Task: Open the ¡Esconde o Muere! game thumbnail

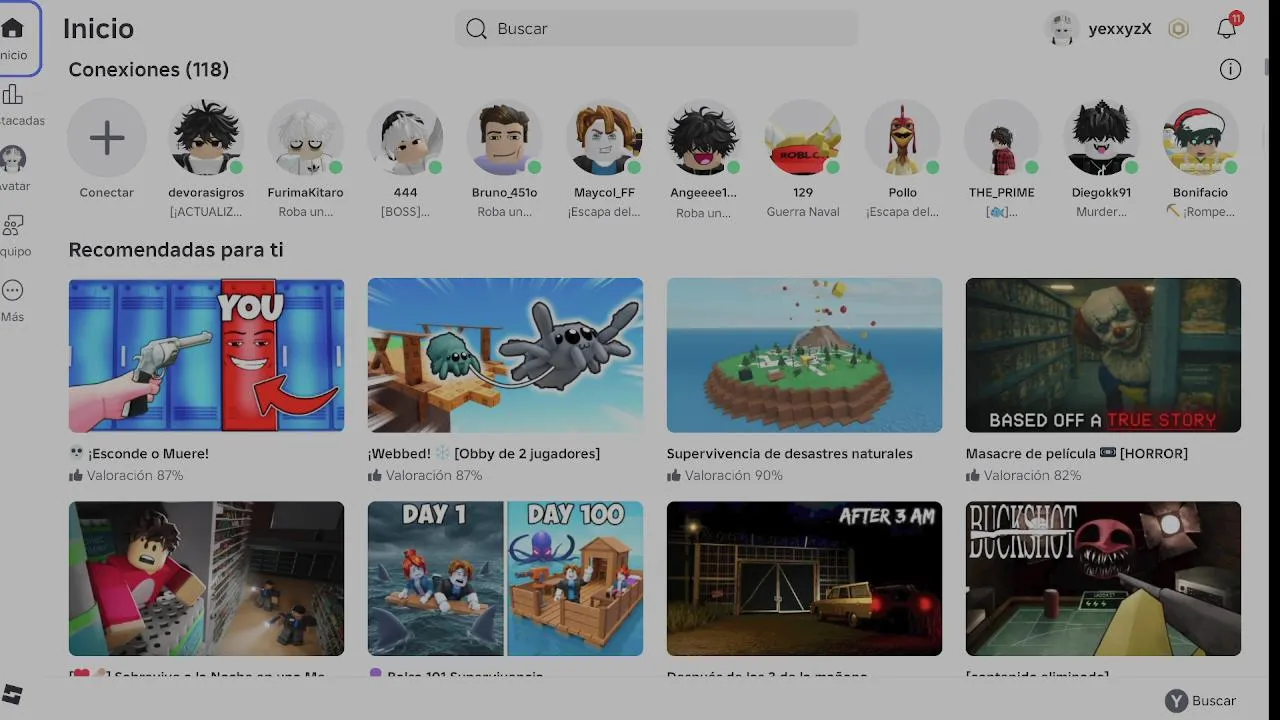Action: [x=206, y=355]
